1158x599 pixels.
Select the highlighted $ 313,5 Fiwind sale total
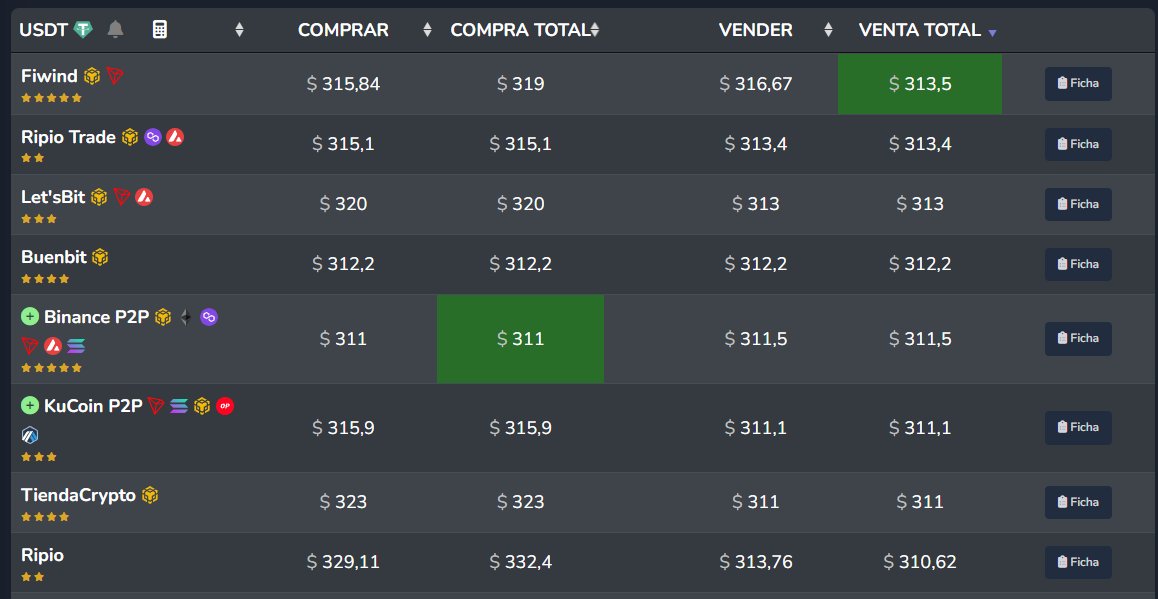coord(919,84)
